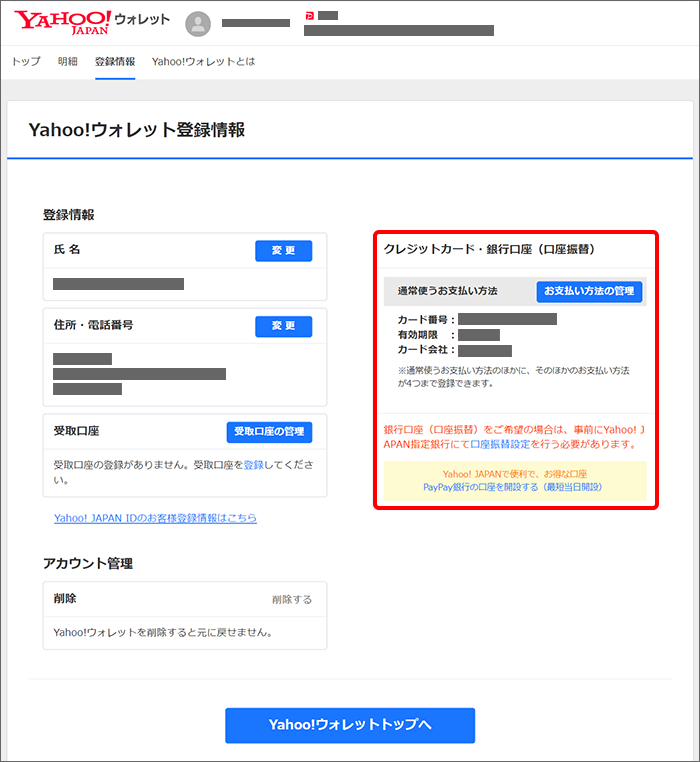700x762 pixels.
Task: Click the カード会社 label
Action: (x=426, y=349)
